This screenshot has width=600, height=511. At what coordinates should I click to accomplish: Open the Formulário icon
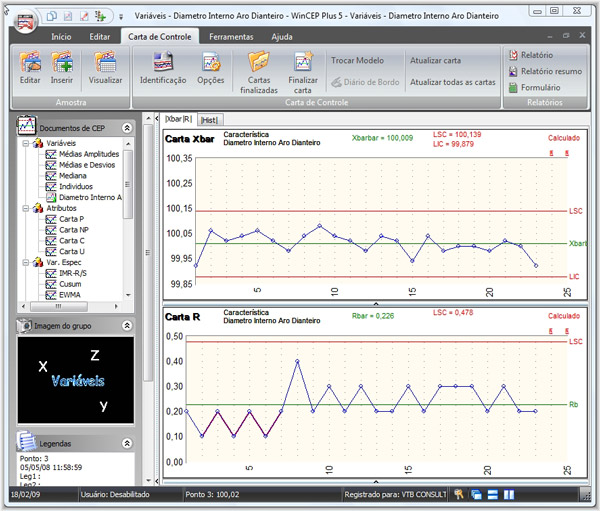[513, 88]
